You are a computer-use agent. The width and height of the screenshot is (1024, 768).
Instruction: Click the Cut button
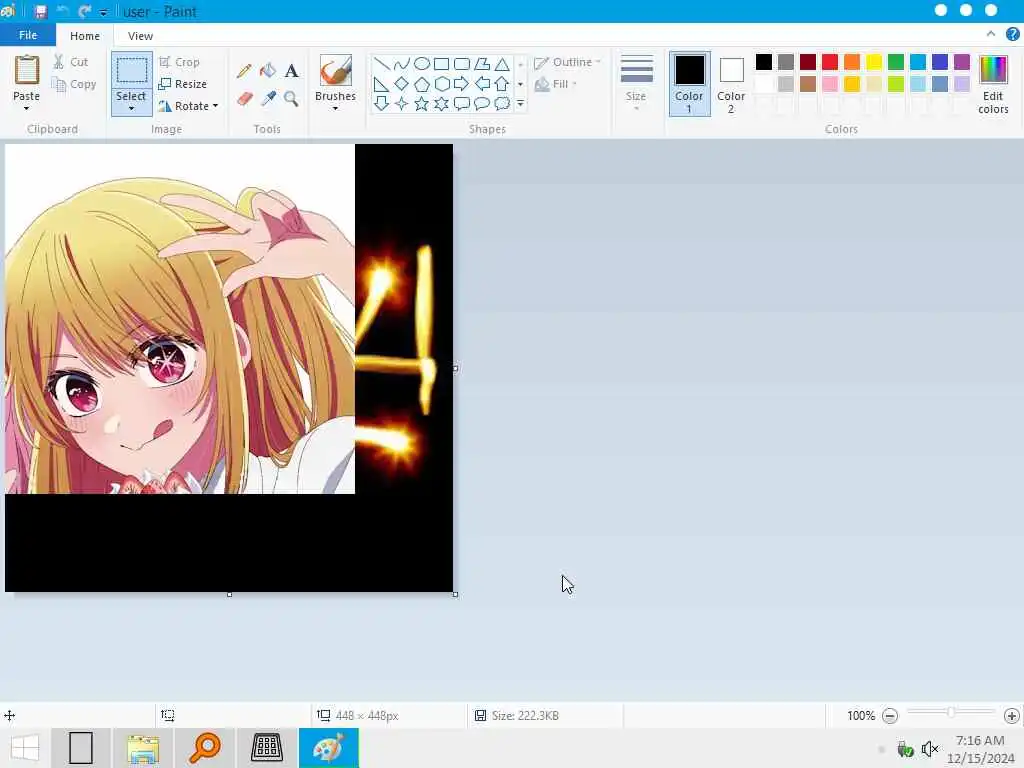click(x=71, y=62)
